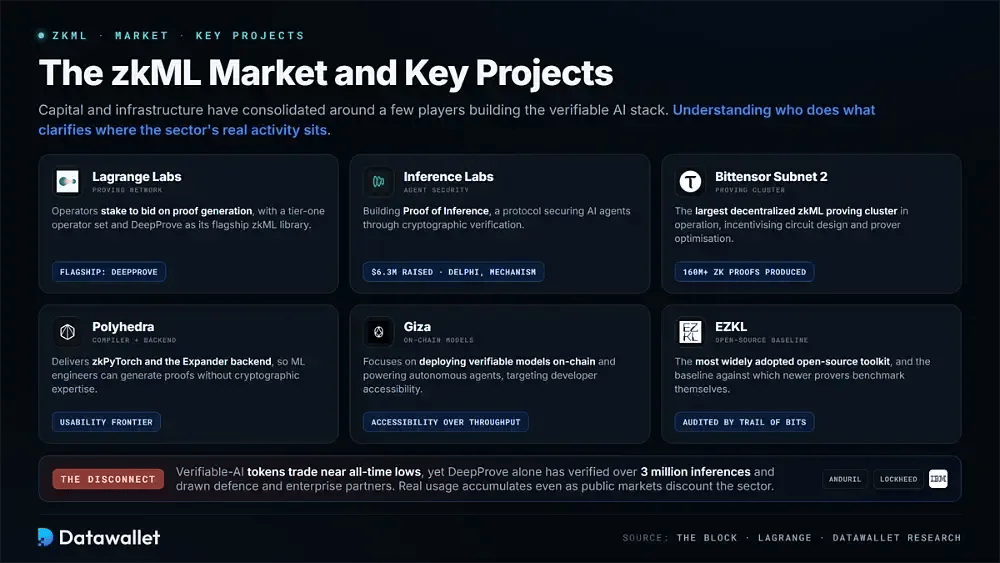1000x563 pixels.
Task: Click the blue Understanding who does what text
Action: point(774,110)
